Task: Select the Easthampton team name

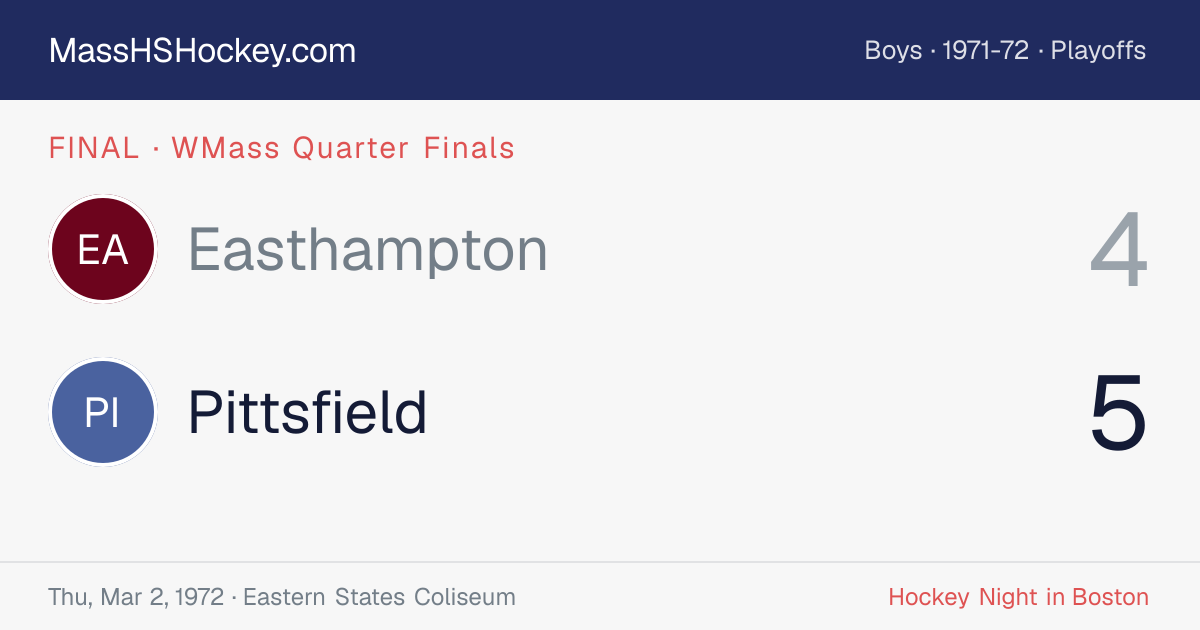Action: 368,250
